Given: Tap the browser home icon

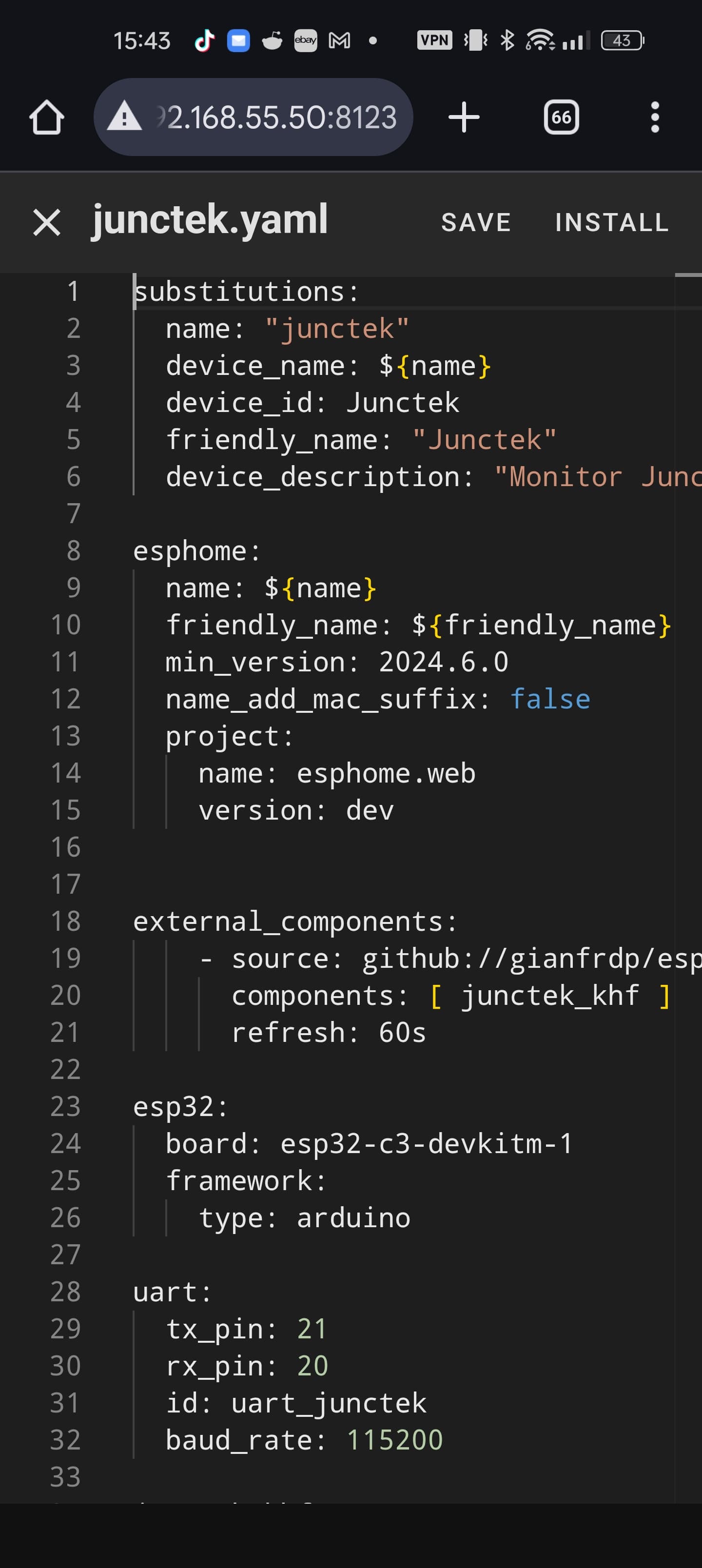Looking at the screenshot, I should pyautogui.click(x=47, y=117).
